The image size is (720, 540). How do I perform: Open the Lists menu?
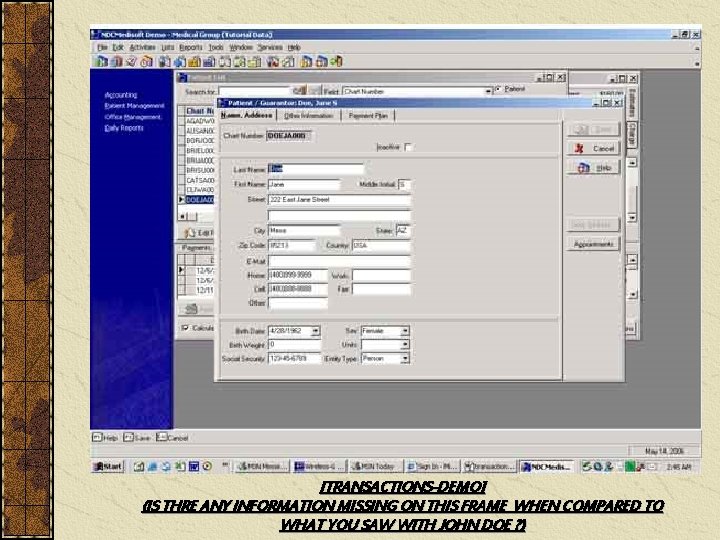tap(168, 47)
